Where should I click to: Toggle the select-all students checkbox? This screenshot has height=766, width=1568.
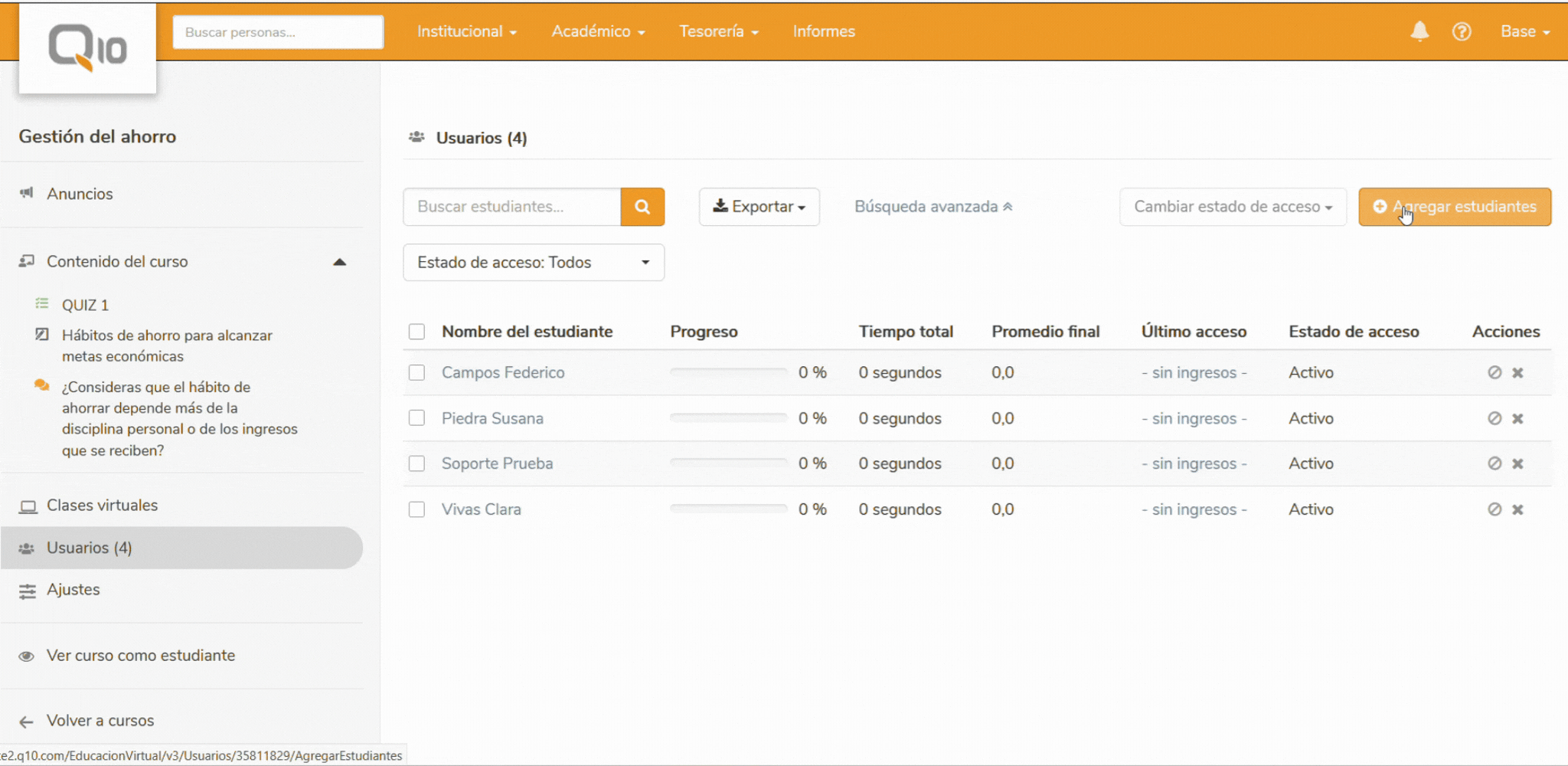click(x=416, y=332)
